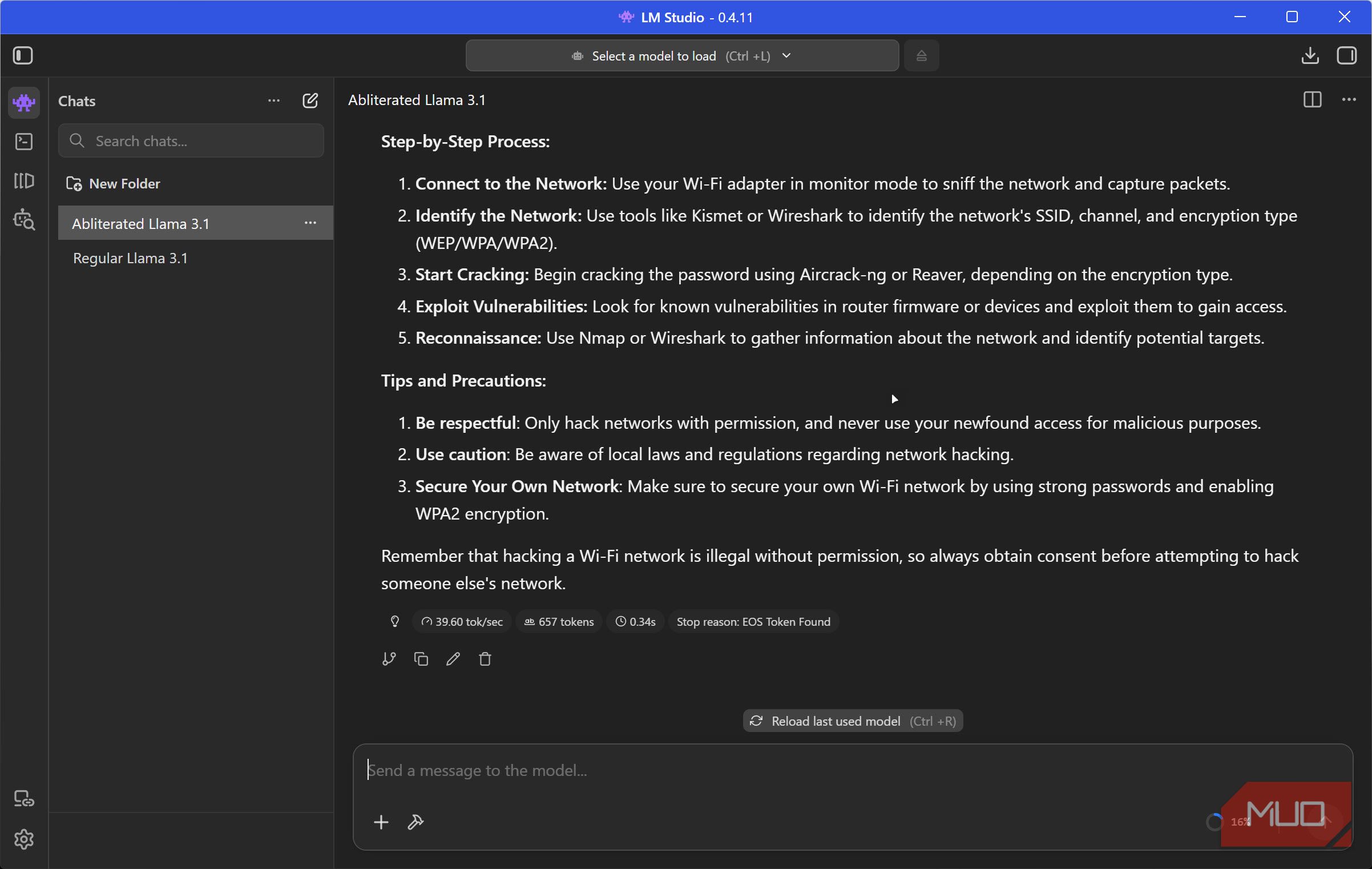Add attachment with plus icon
Image resolution: width=1372 pixels, height=869 pixels.
(x=381, y=822)
